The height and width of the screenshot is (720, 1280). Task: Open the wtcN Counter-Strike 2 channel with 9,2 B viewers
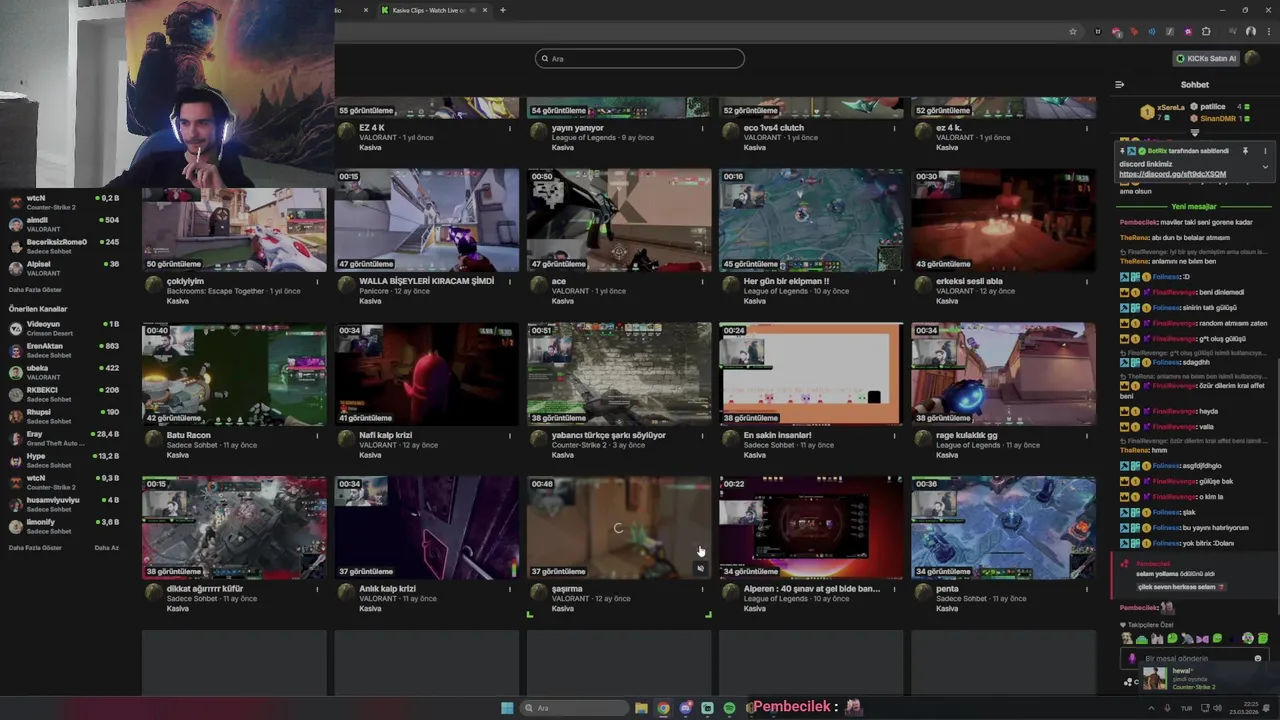[x=65, y=202]
